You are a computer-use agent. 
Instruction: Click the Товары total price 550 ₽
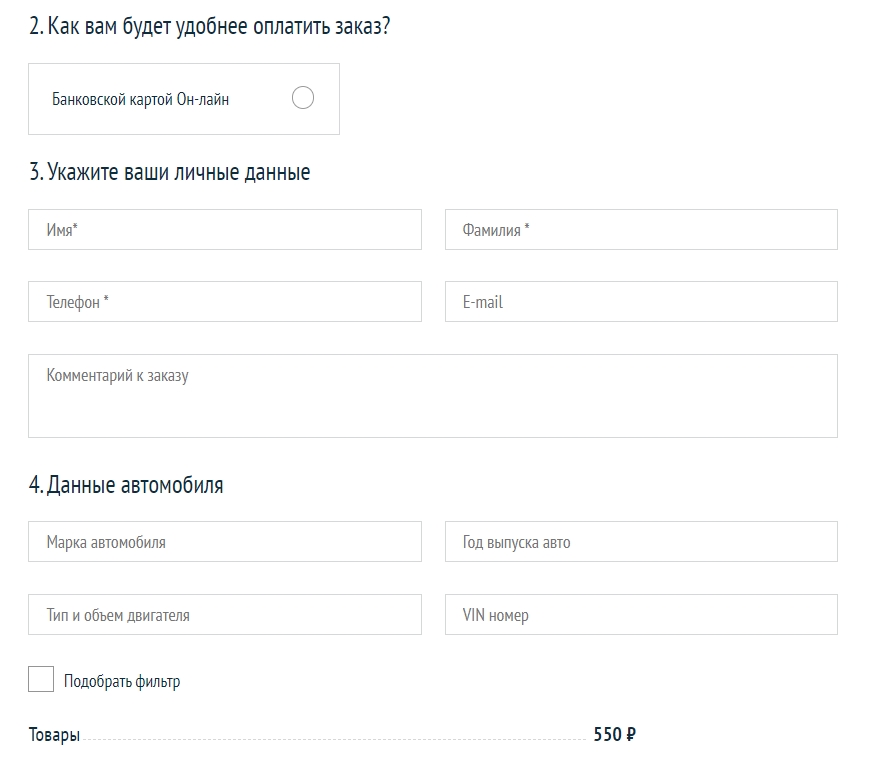coord(614,734)
